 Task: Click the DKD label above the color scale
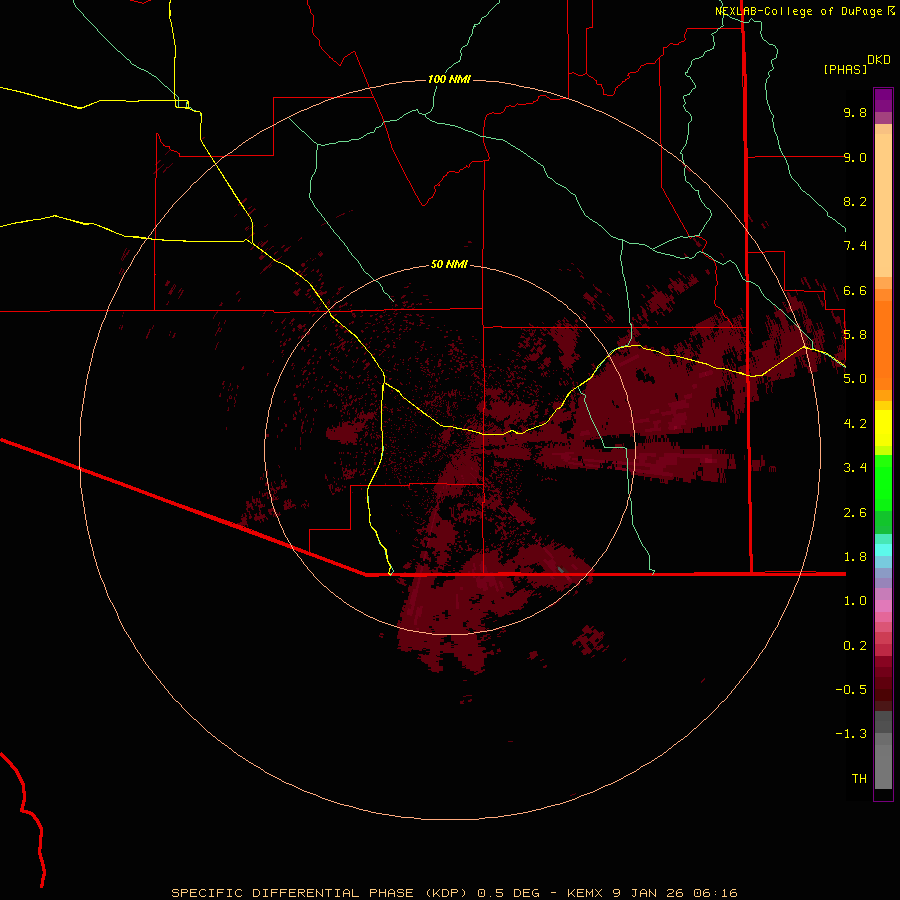pyautogui.click(x=879, y=60)
